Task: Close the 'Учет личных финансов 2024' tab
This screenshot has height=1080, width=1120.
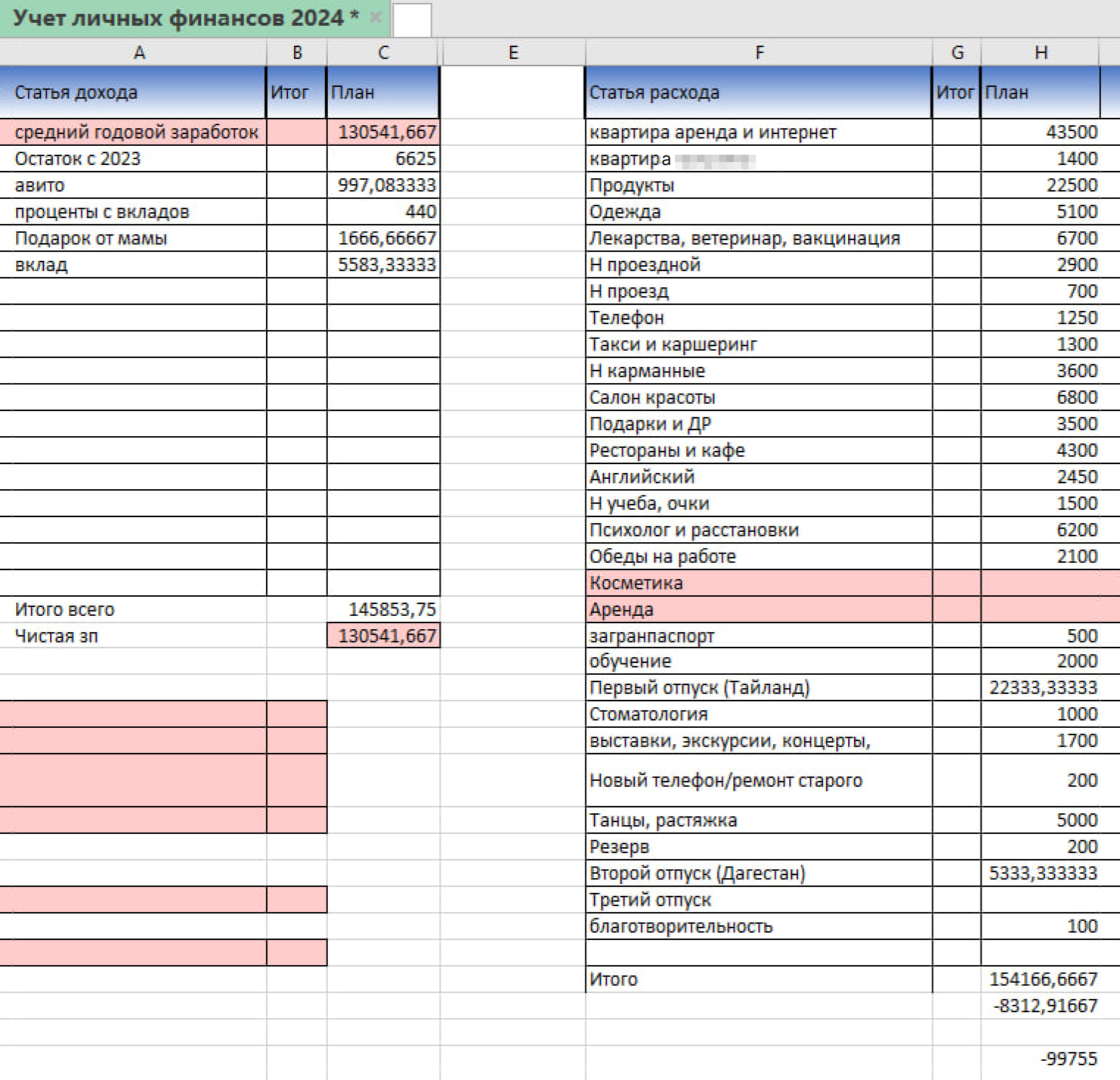Action: tap(375, 18)
